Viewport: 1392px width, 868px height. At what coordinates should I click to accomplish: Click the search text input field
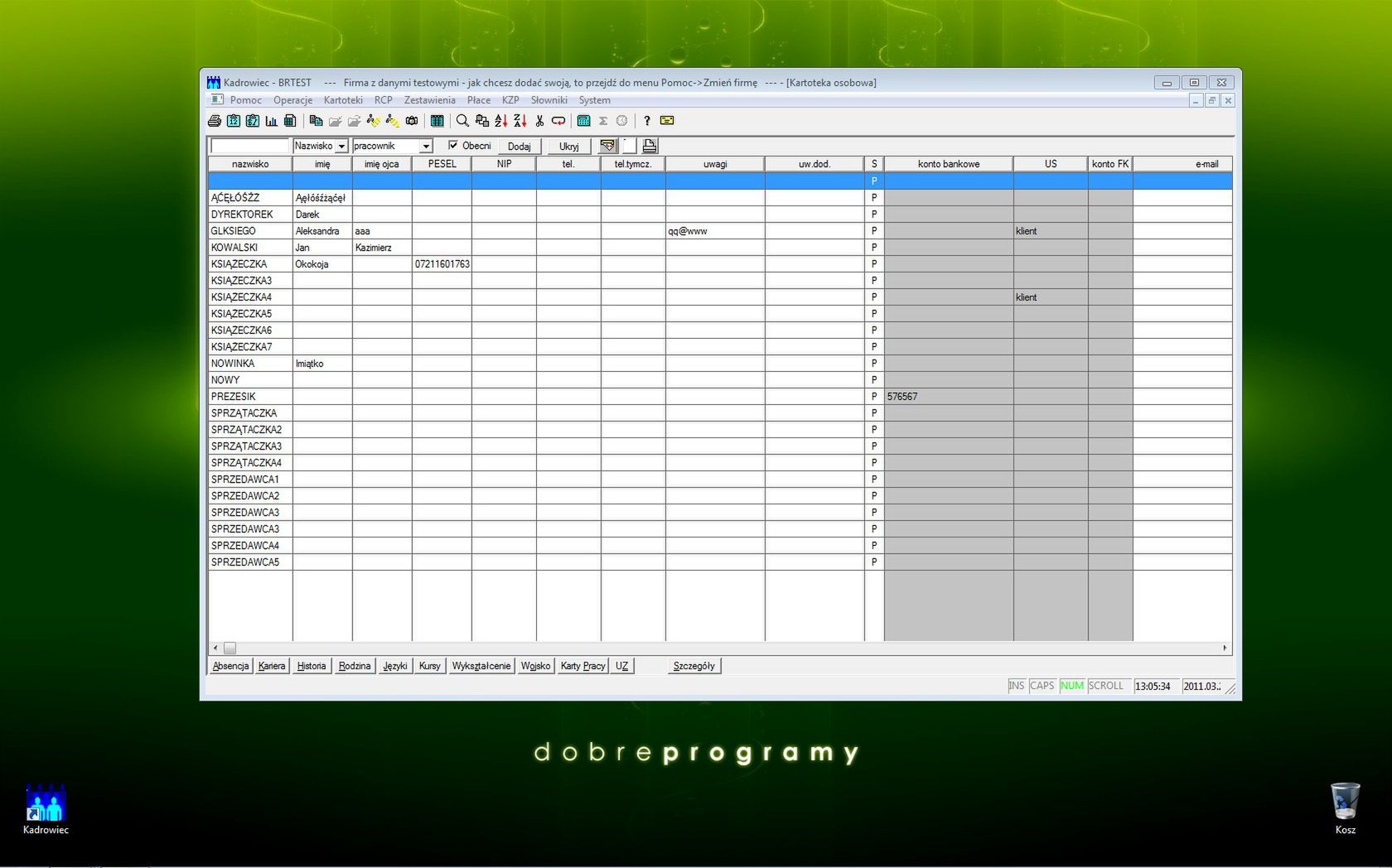249,147
